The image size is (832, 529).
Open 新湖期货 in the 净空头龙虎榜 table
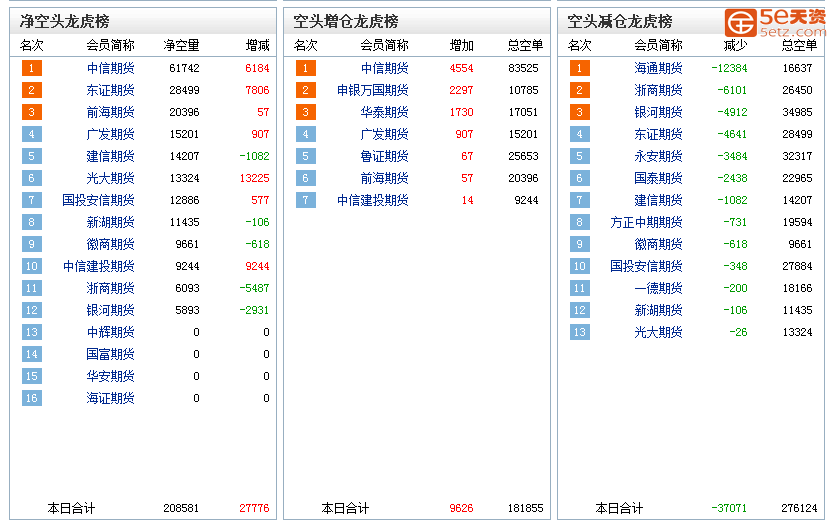pyautogui.click(x=110, y=222)
